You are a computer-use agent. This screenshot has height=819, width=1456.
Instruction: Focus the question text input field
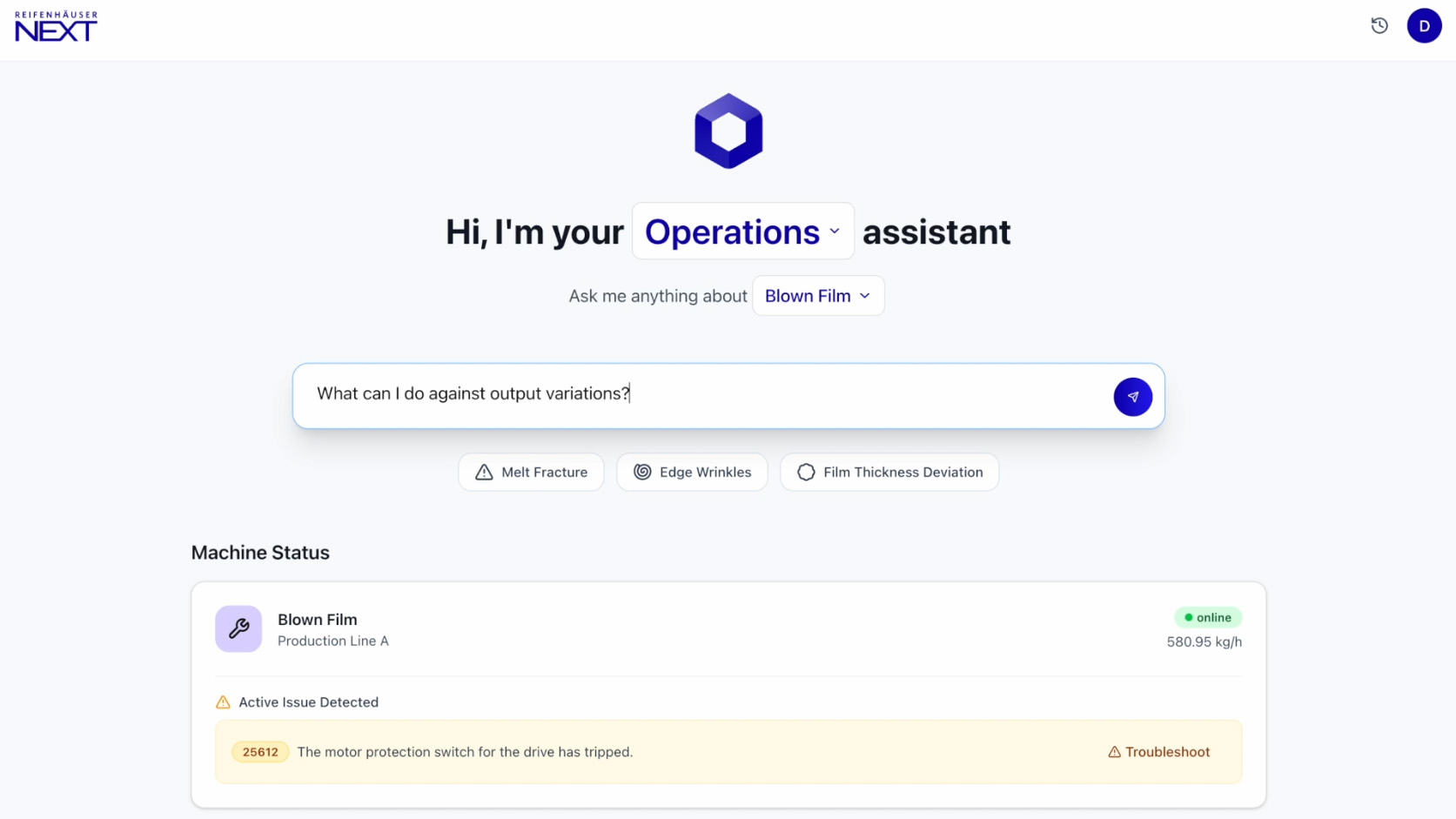pos(696,395)
